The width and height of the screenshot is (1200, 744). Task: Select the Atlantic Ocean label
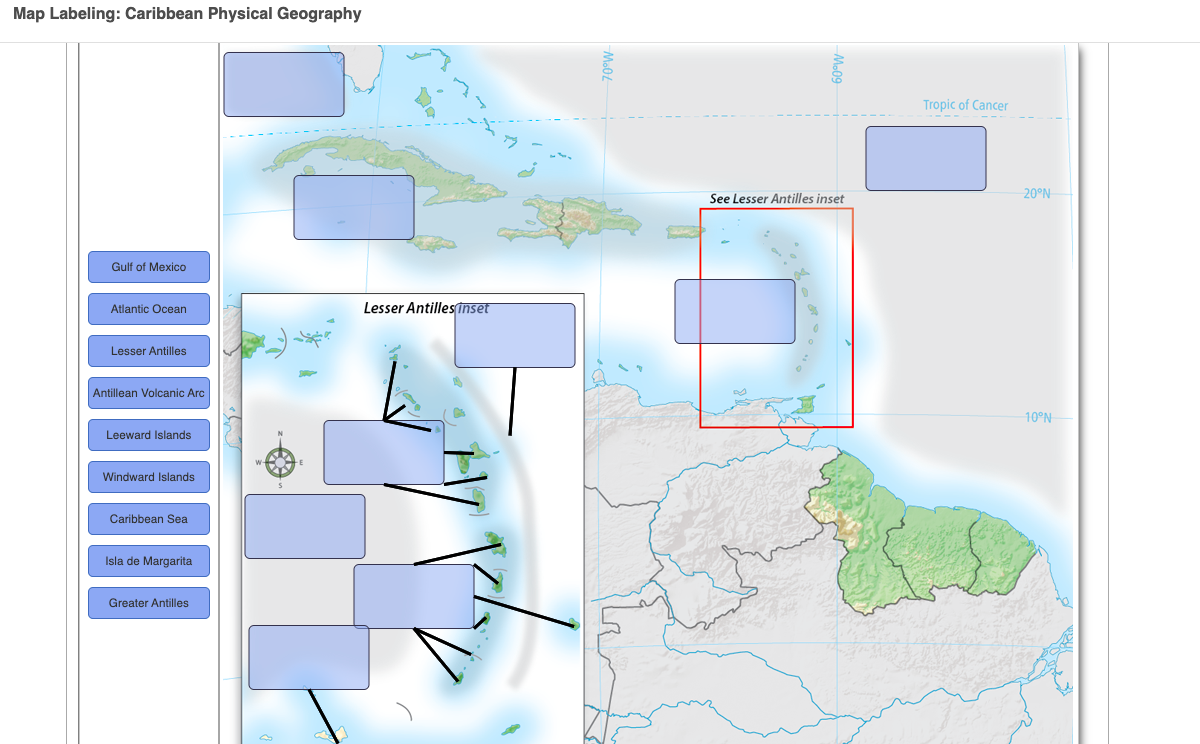[x=148, y=309]
